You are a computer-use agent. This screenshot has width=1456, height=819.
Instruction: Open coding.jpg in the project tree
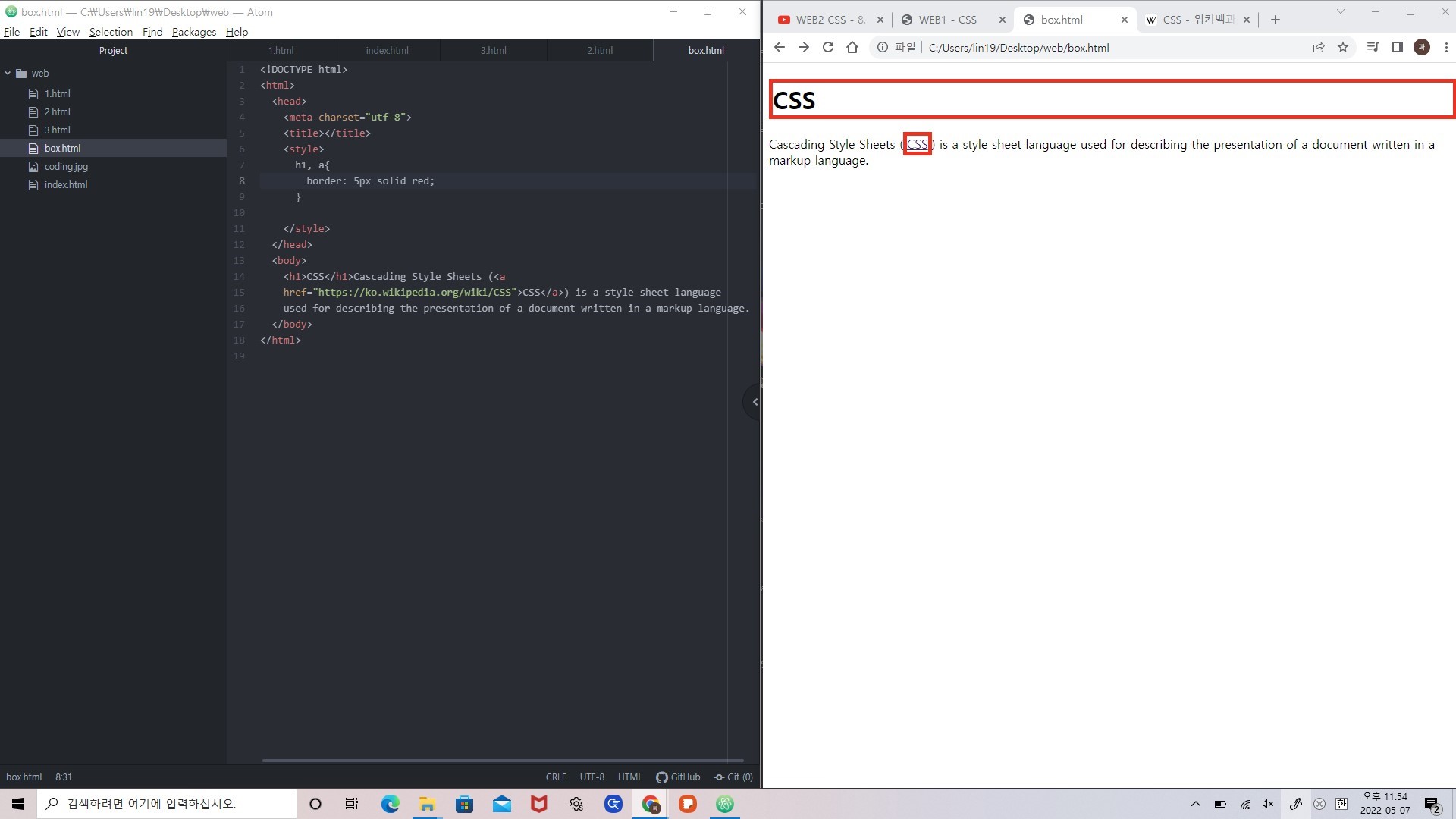click(x=66, y=166)
